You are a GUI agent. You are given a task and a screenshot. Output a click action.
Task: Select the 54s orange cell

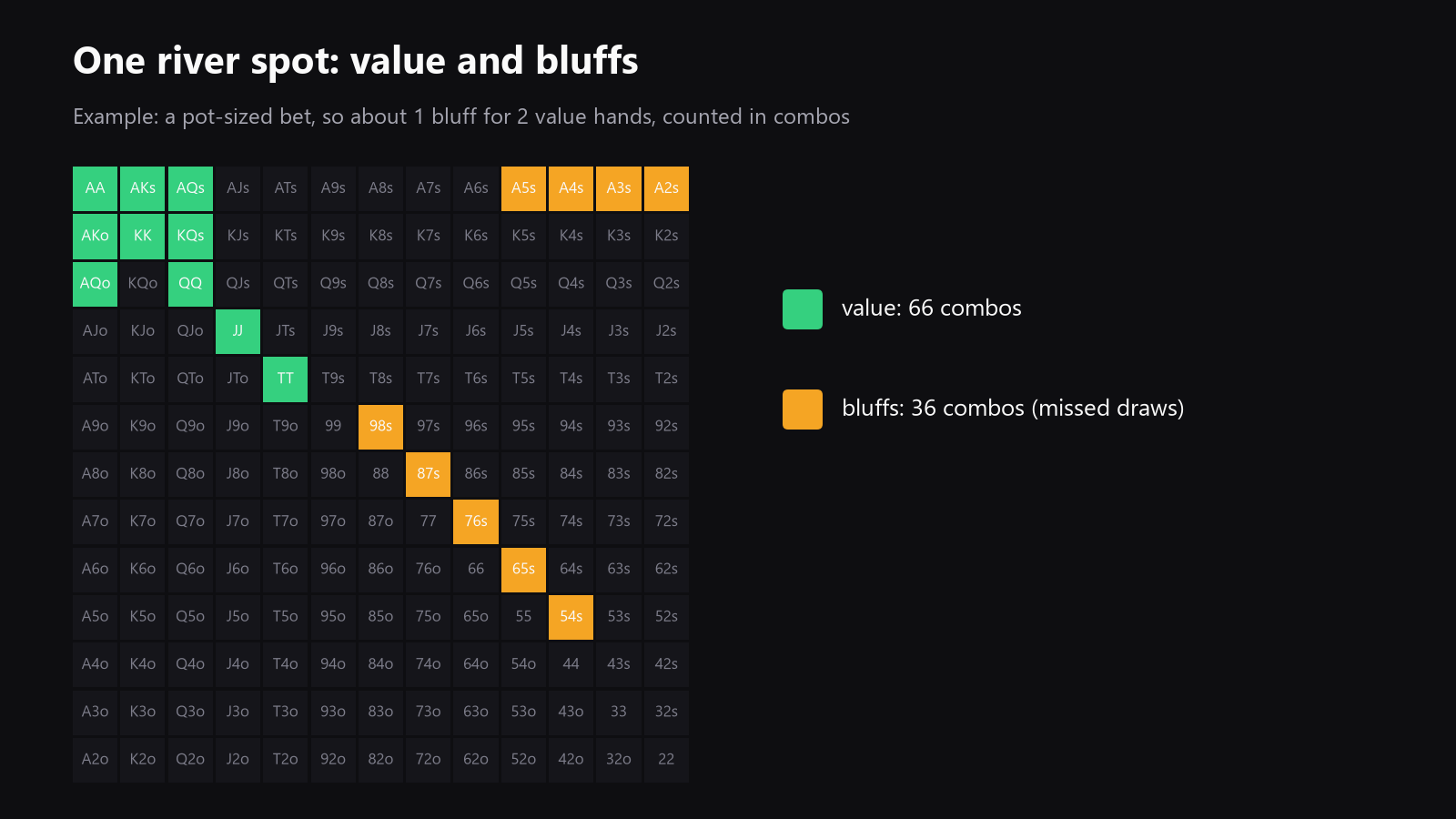click(571, 617)
